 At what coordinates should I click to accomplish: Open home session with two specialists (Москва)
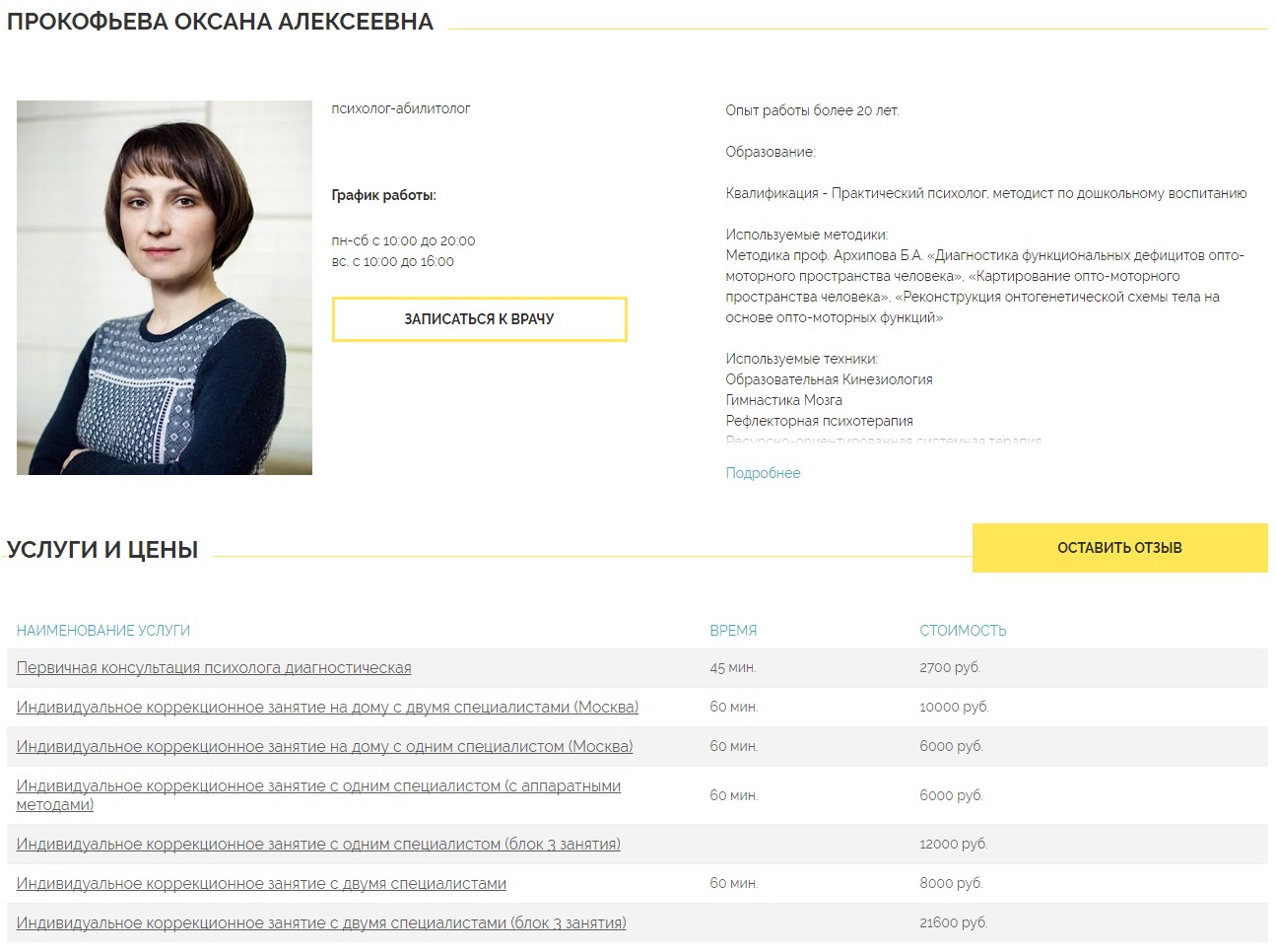pyautogui.click(x=327, y=708)
